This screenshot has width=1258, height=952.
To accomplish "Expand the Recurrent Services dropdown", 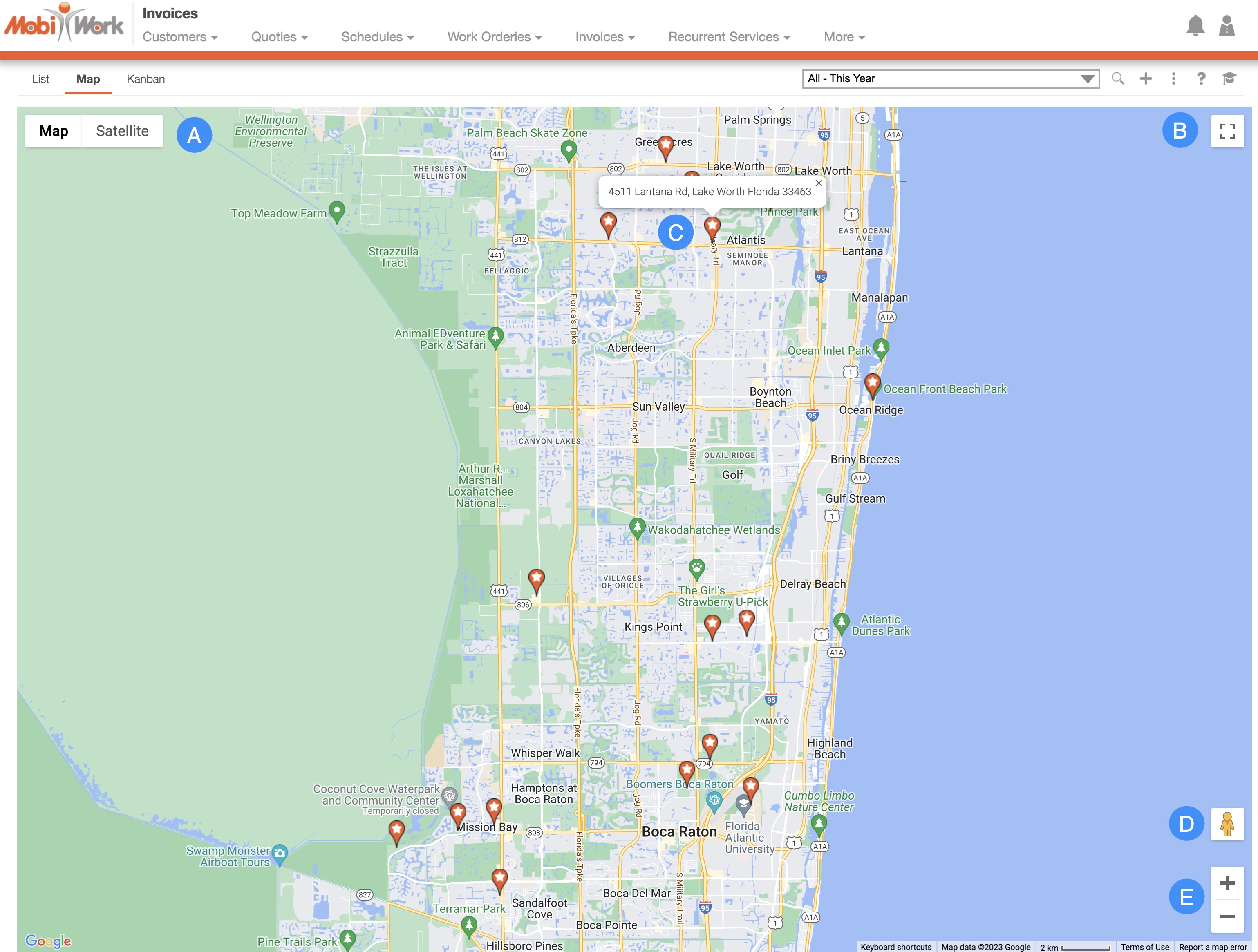I will click(x=729, y=37).
